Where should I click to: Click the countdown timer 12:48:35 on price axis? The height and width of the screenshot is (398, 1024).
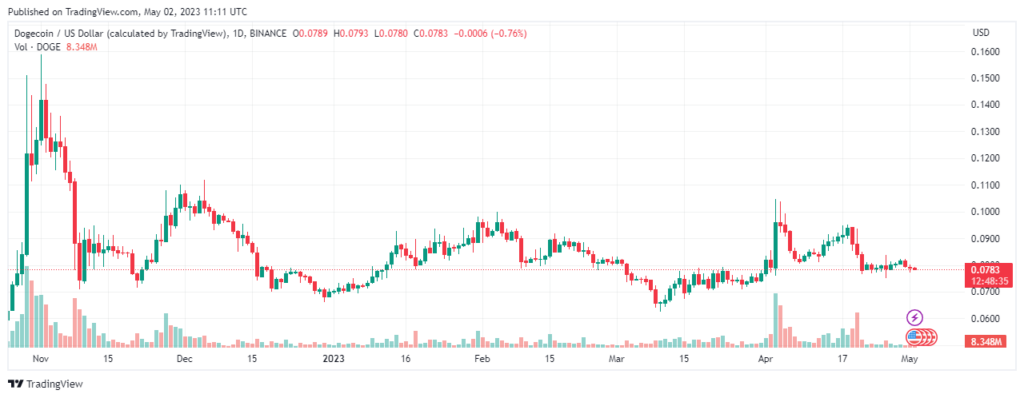tap(988, 281)
